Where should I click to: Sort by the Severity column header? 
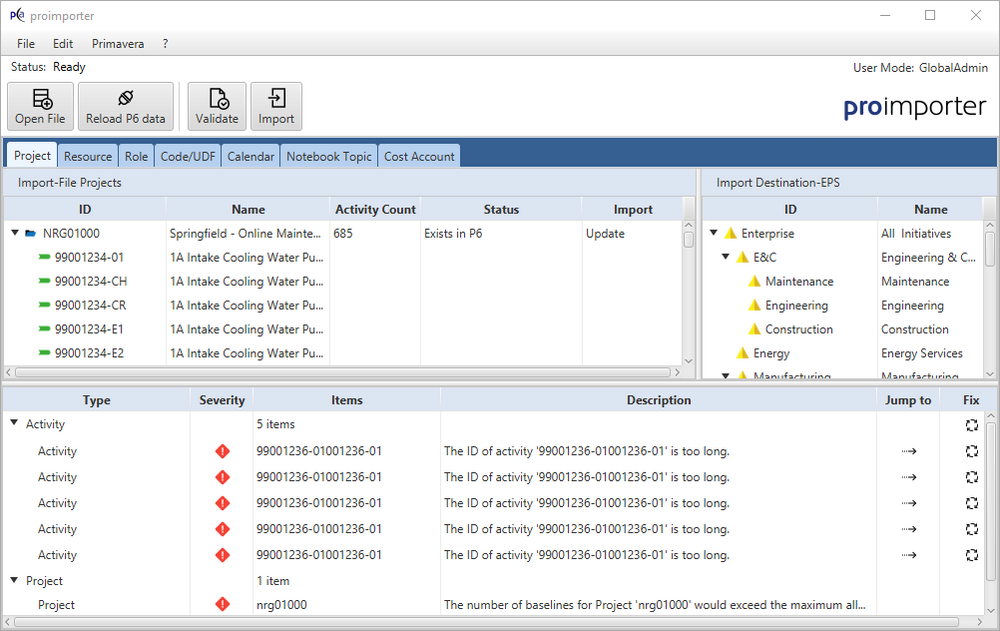pos(222,400)
